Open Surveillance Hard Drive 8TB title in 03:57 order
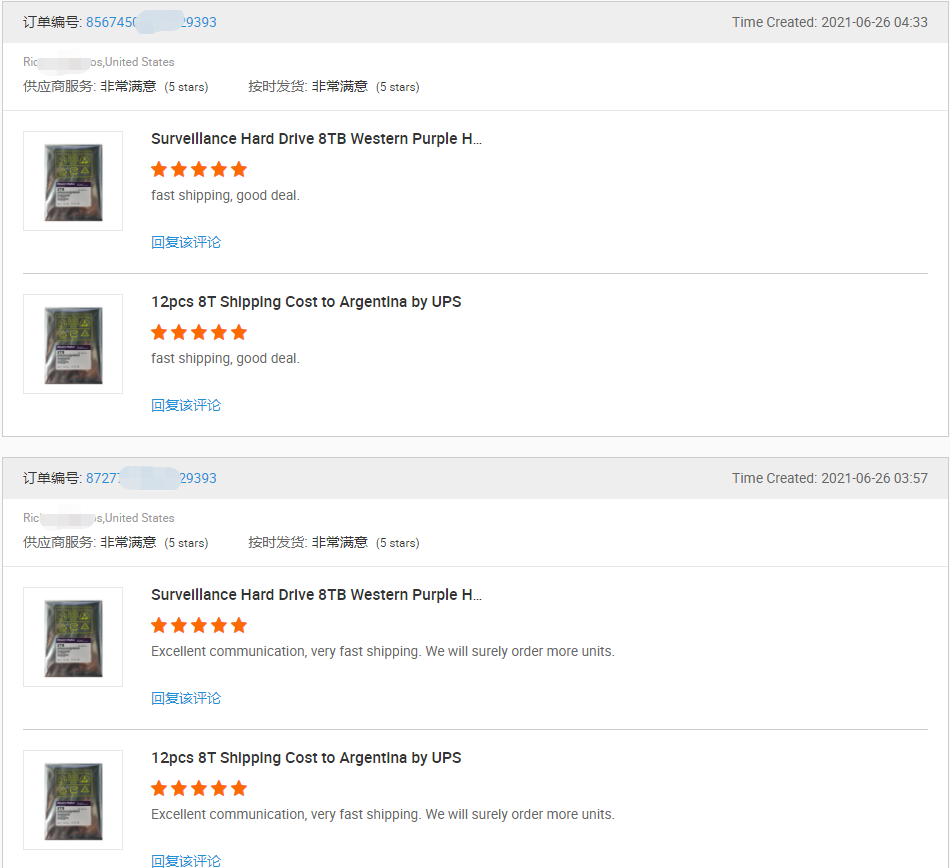 coord(316,595)
